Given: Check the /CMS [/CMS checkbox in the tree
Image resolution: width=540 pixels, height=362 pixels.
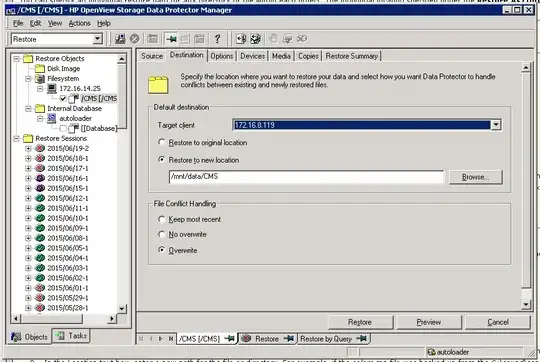Looking at the screenshot, I should [x=63, y=99].
